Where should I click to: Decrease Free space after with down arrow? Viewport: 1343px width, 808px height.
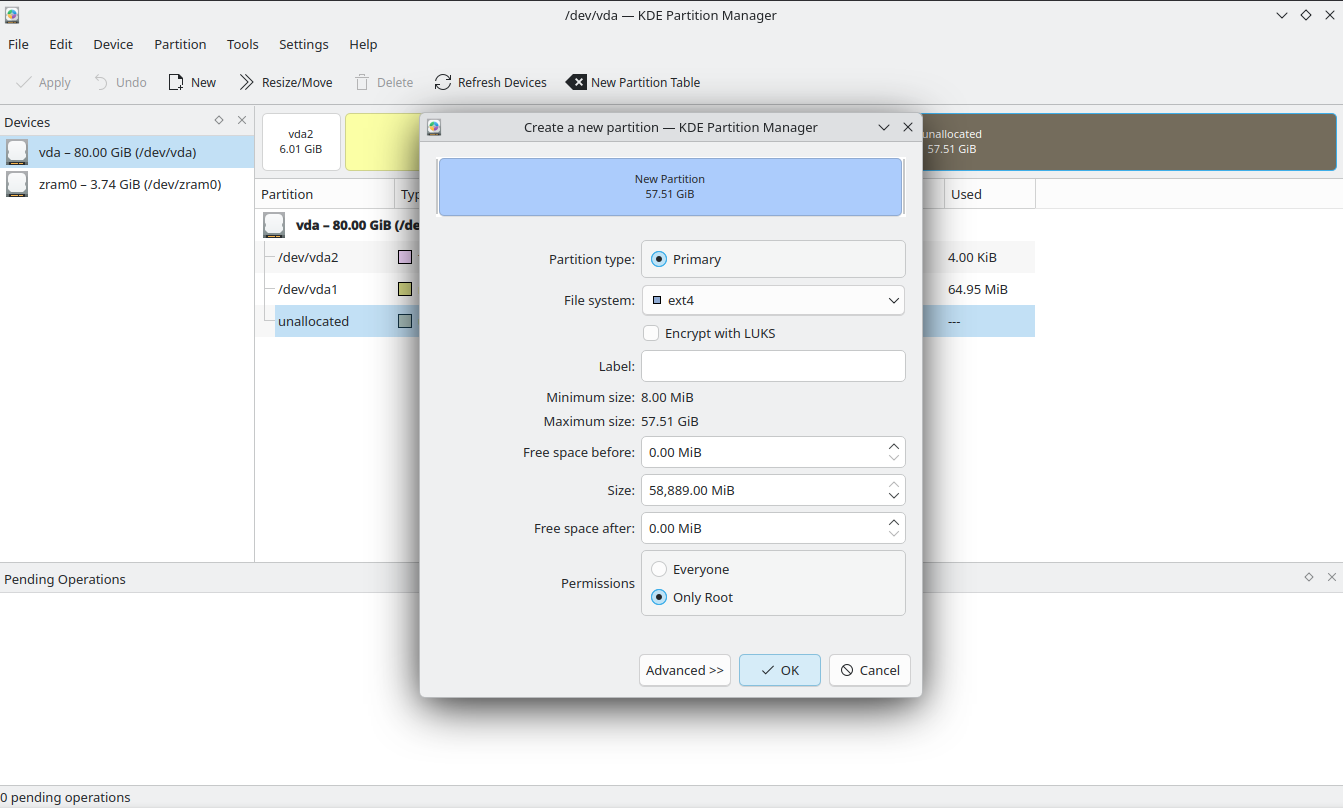894,534
